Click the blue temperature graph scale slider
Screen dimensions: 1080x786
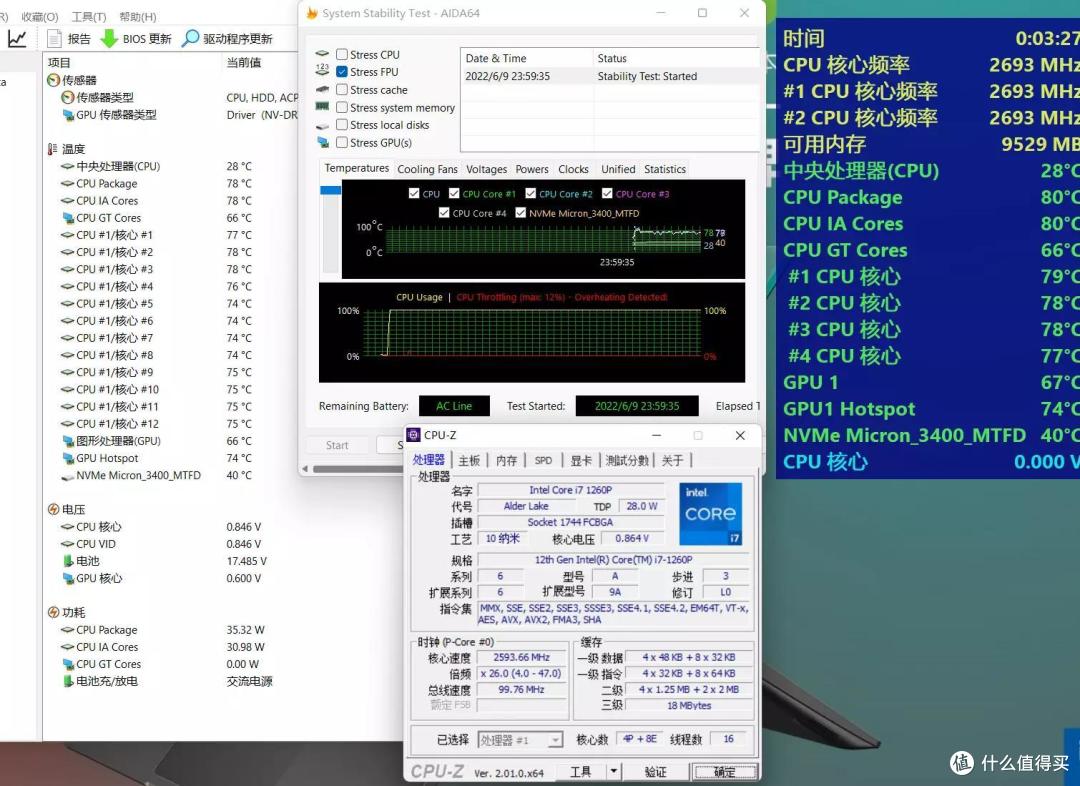[x=331, y=189]
